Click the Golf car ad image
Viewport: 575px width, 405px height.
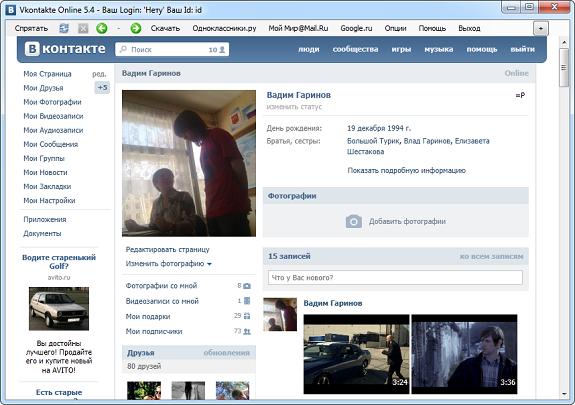(59, 309)
